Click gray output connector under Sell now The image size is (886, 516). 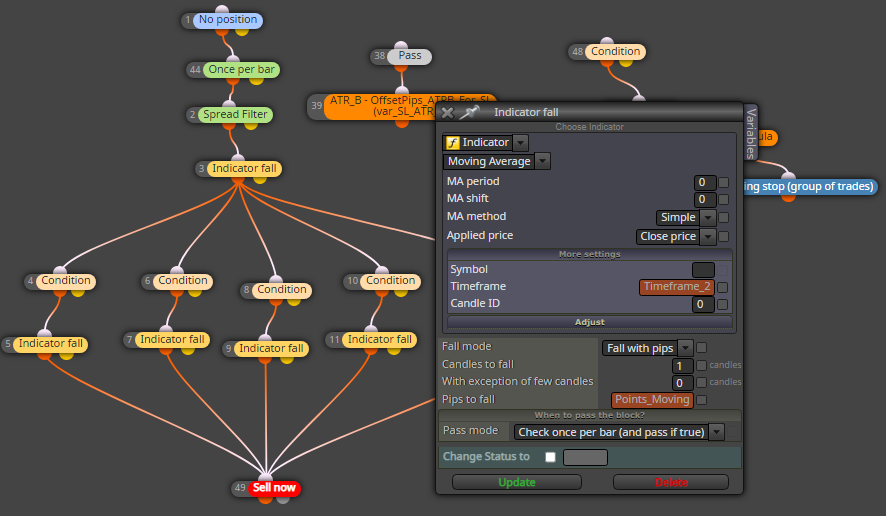283,499
